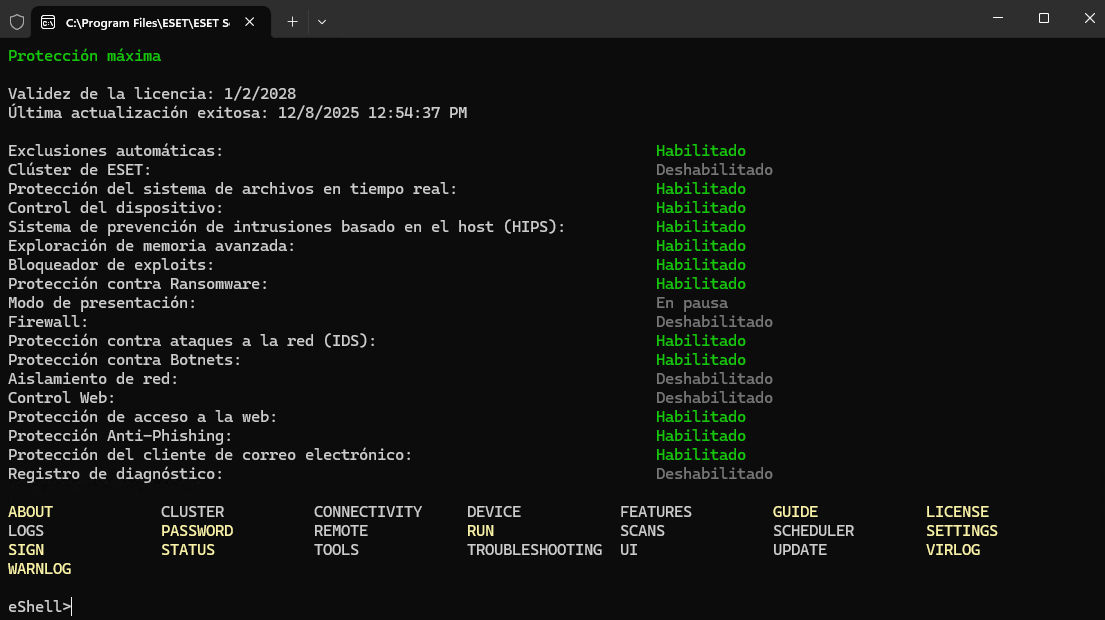Maximize the terminal window
1105x620 pixels.
1043,18
